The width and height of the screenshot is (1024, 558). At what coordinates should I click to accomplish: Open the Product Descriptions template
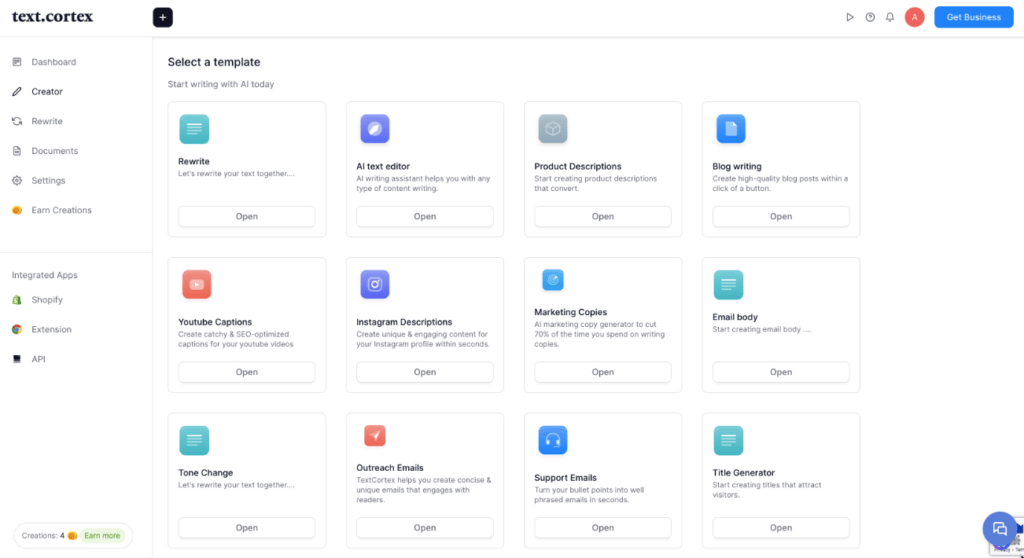click(x=603, y=216)
